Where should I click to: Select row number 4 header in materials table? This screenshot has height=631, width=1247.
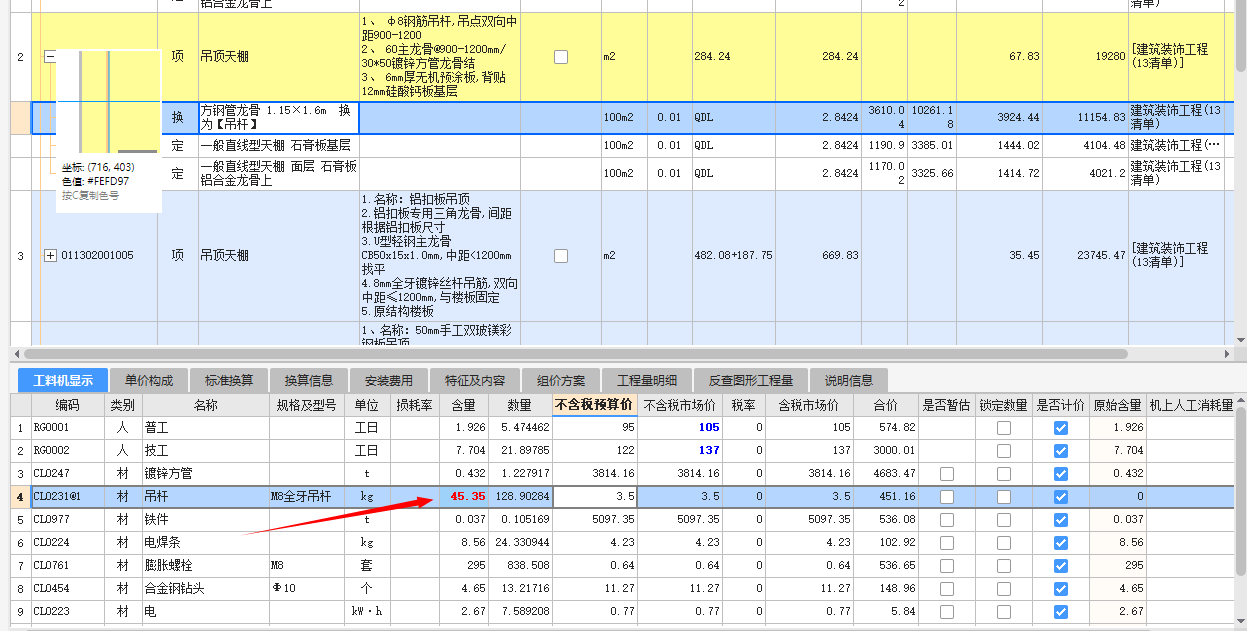20,497
